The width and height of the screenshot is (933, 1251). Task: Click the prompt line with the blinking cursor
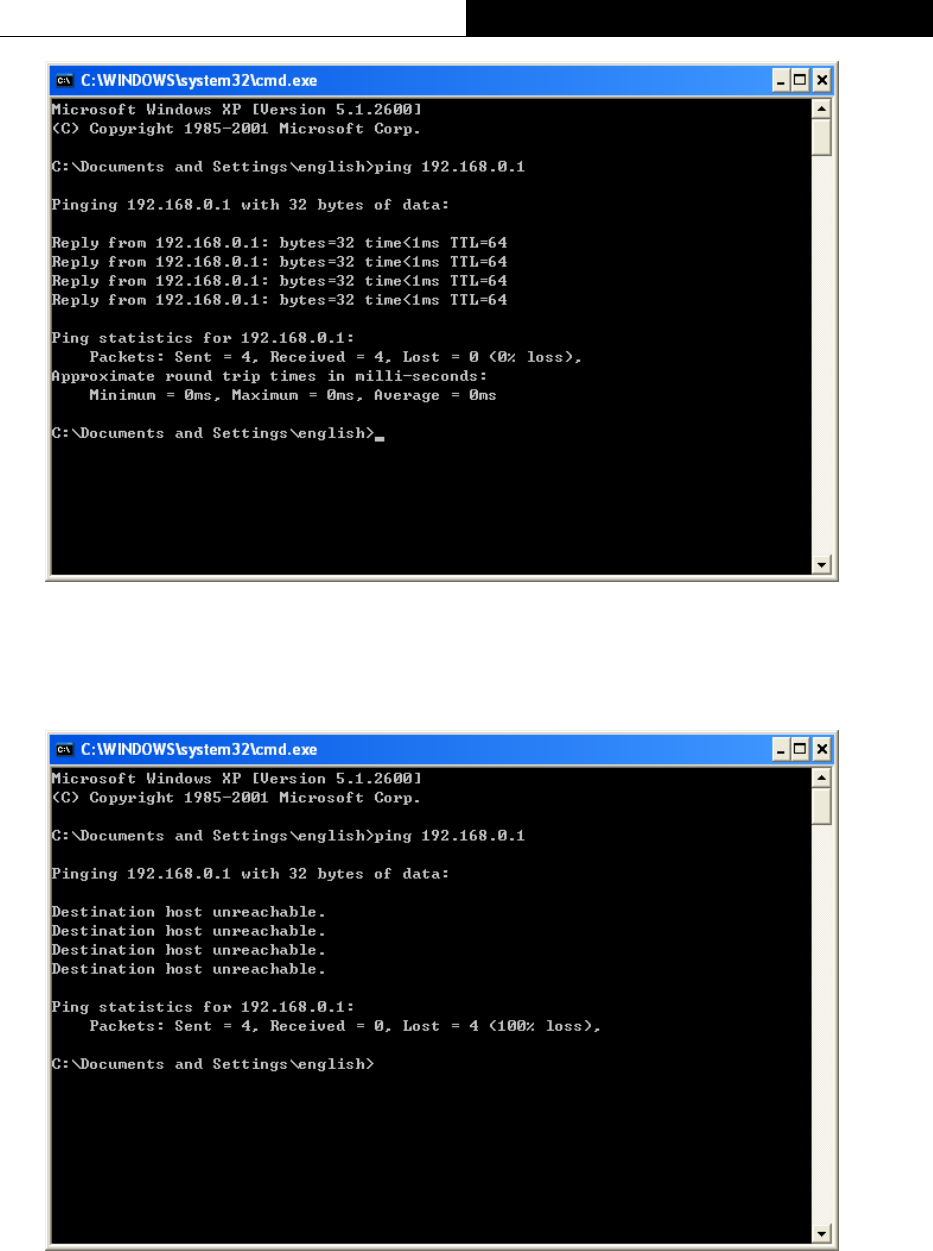218,433
